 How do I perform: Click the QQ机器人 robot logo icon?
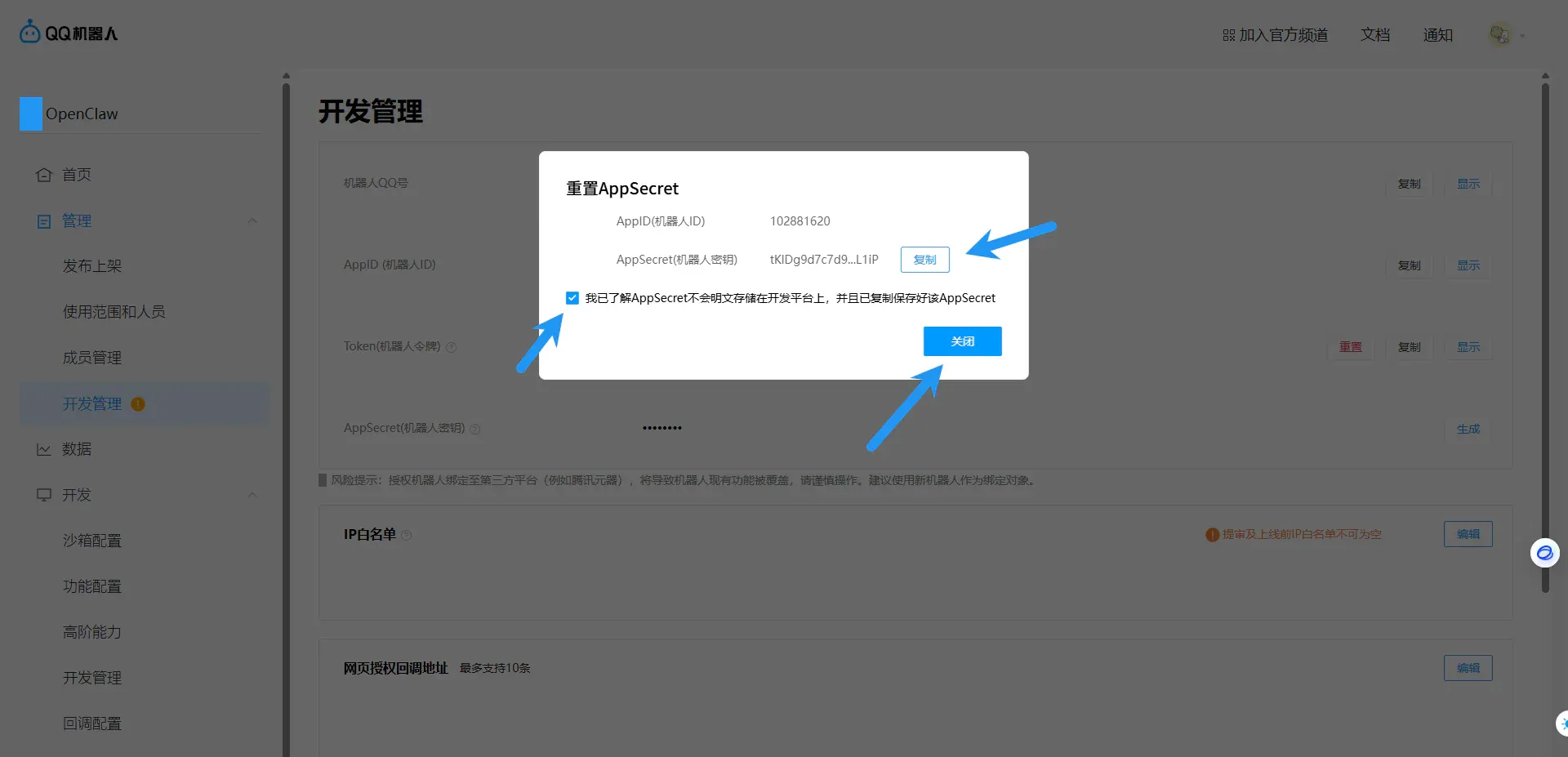pos(29,32)
